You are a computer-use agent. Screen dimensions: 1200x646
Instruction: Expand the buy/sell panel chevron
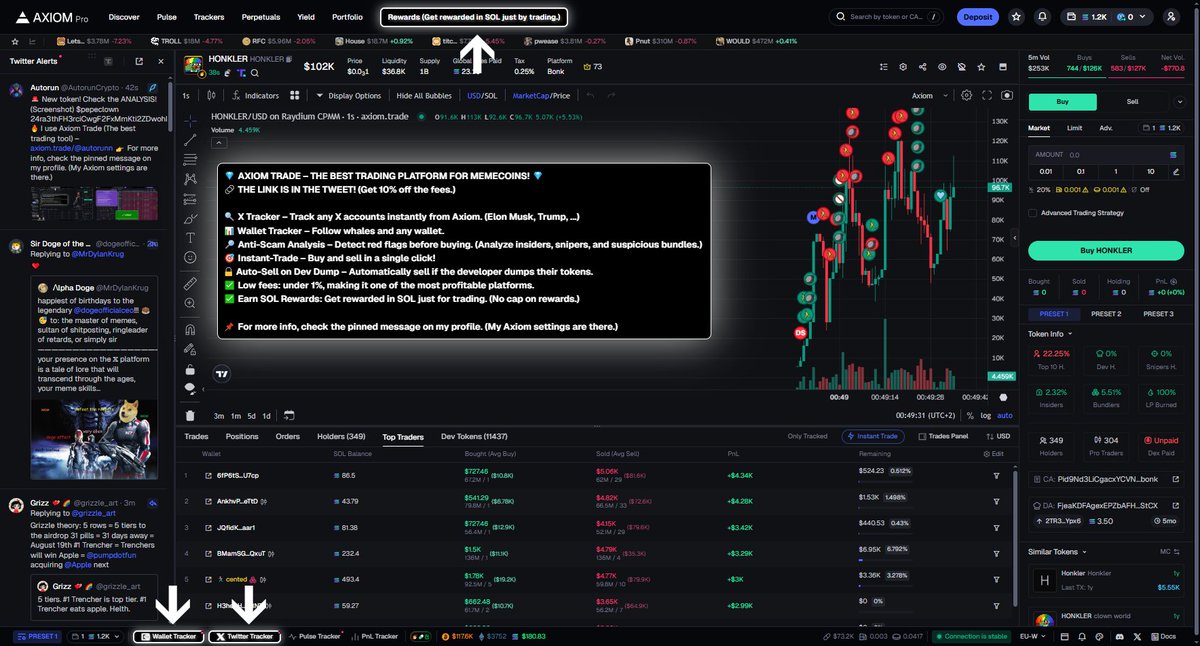click(x=1179, y=102)
